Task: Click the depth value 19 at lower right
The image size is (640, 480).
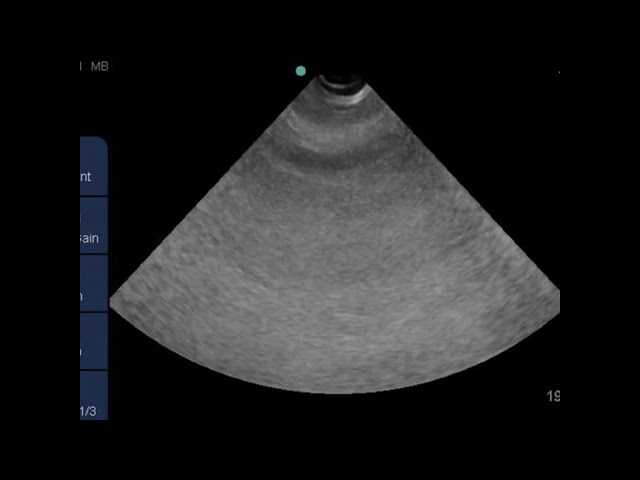Action: pos(553,396)
